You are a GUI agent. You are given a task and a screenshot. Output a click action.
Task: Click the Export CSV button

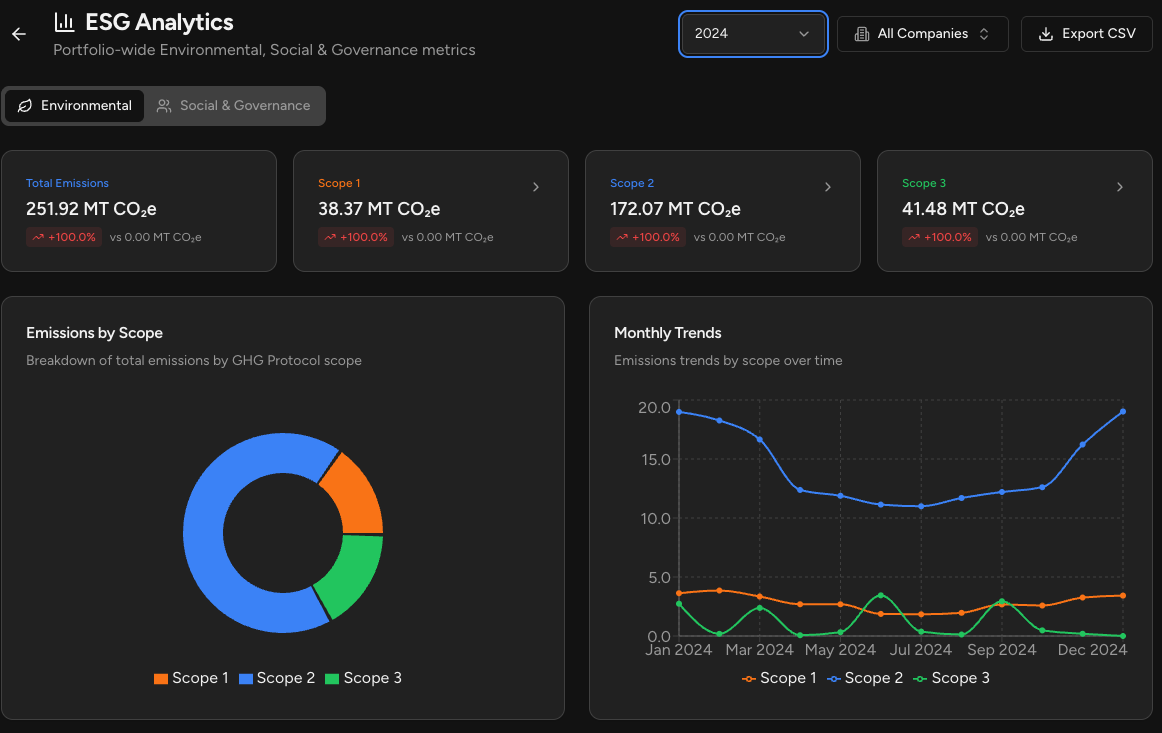point(1087,33)
